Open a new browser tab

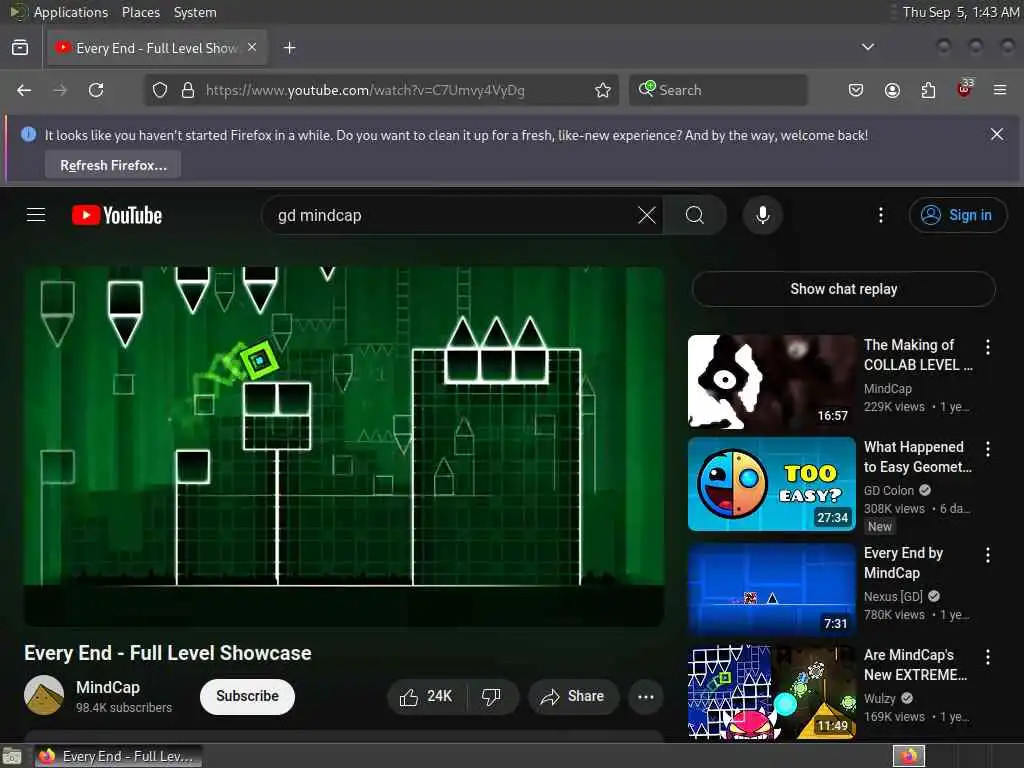(290, 48)
